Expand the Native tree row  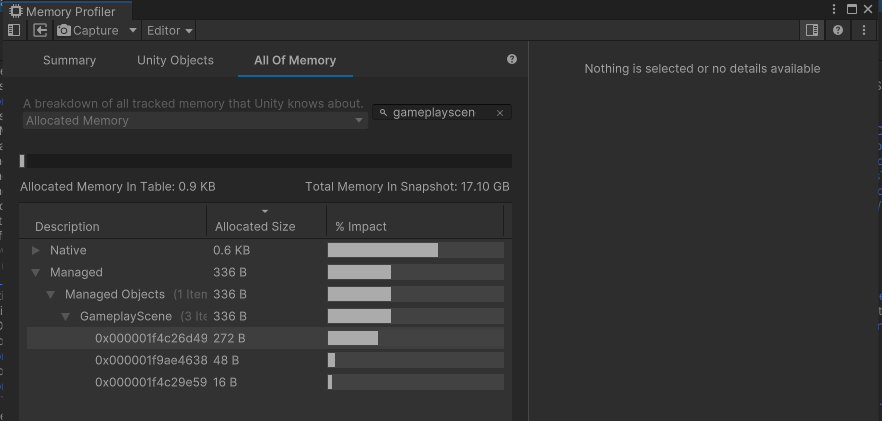click(x=36, y=250)
